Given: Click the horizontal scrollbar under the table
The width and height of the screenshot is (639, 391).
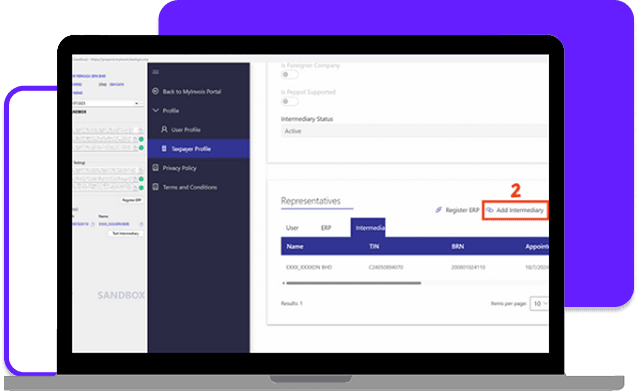Looking at the screenshot, I should pyautogui.click(x=353, y=283).
